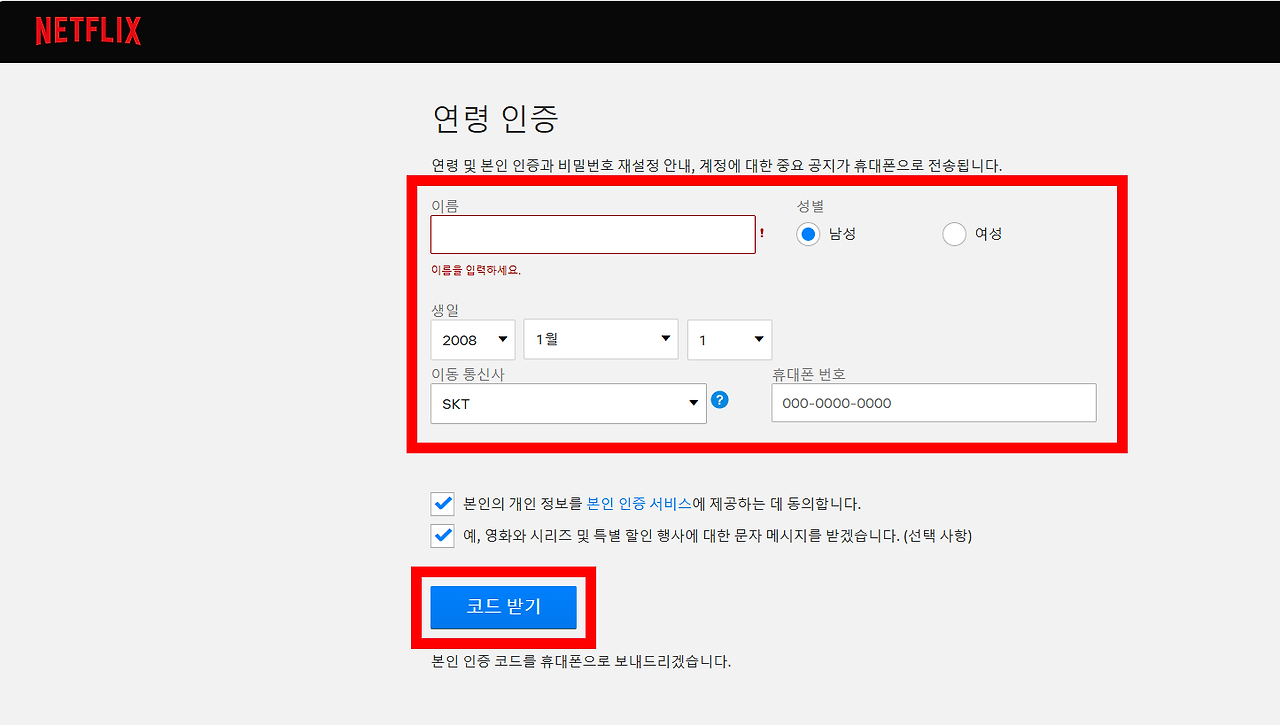
Task: Select the 남성 gender option
Action: [x=807, y=233]
